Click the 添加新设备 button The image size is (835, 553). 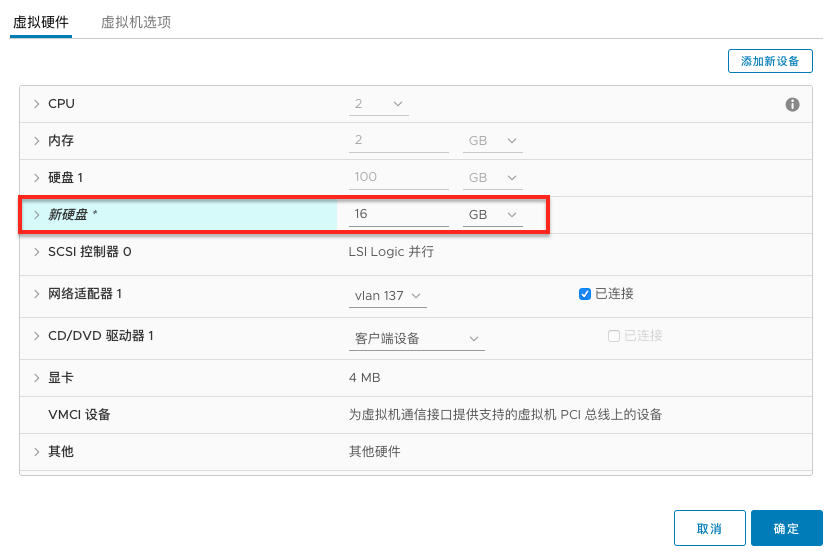[x=770, y=61]
